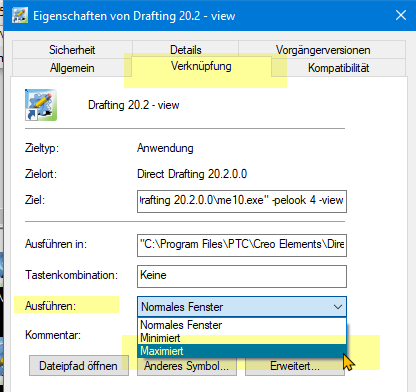416x392 pixels.
Task: Switch to the Vorgängerversionen tab
Action: (322, 50)
